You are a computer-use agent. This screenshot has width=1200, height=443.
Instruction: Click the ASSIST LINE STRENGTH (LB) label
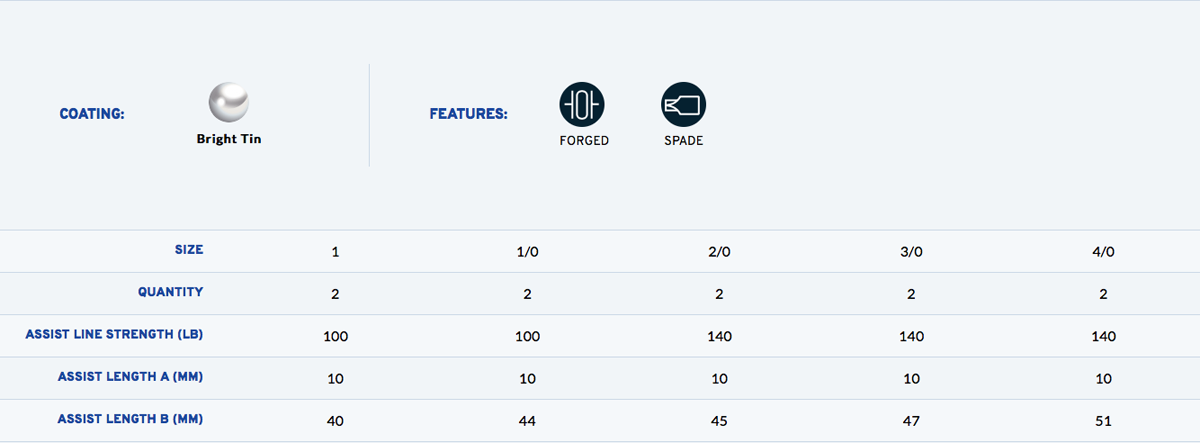point(115,334)
